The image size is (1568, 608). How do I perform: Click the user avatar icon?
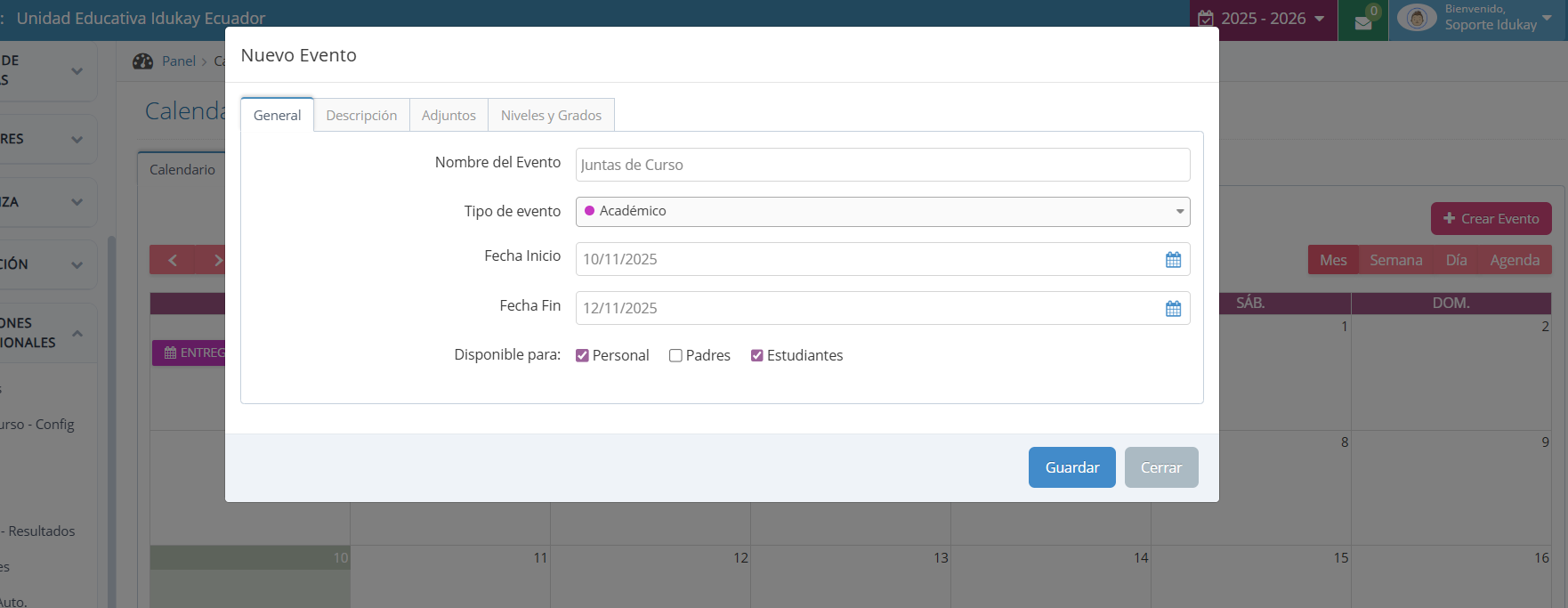[1417, 18]
